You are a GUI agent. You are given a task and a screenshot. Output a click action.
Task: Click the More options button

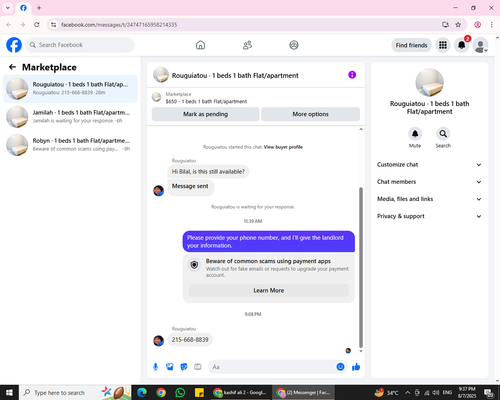pyautogui.click(x=310, y=114)
